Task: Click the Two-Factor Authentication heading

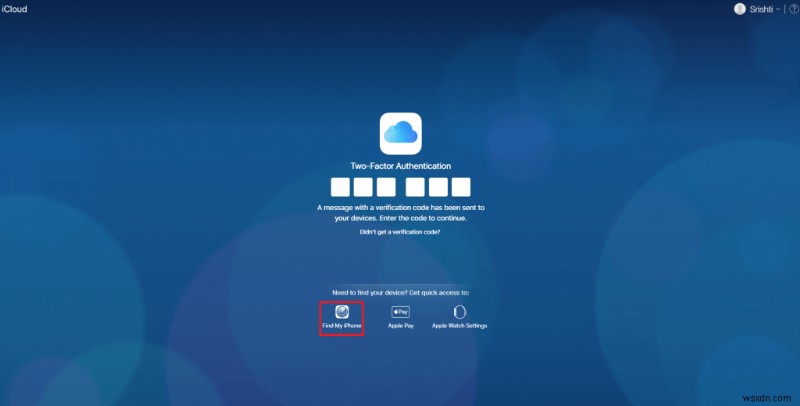Action: click(x=401, y=166)
